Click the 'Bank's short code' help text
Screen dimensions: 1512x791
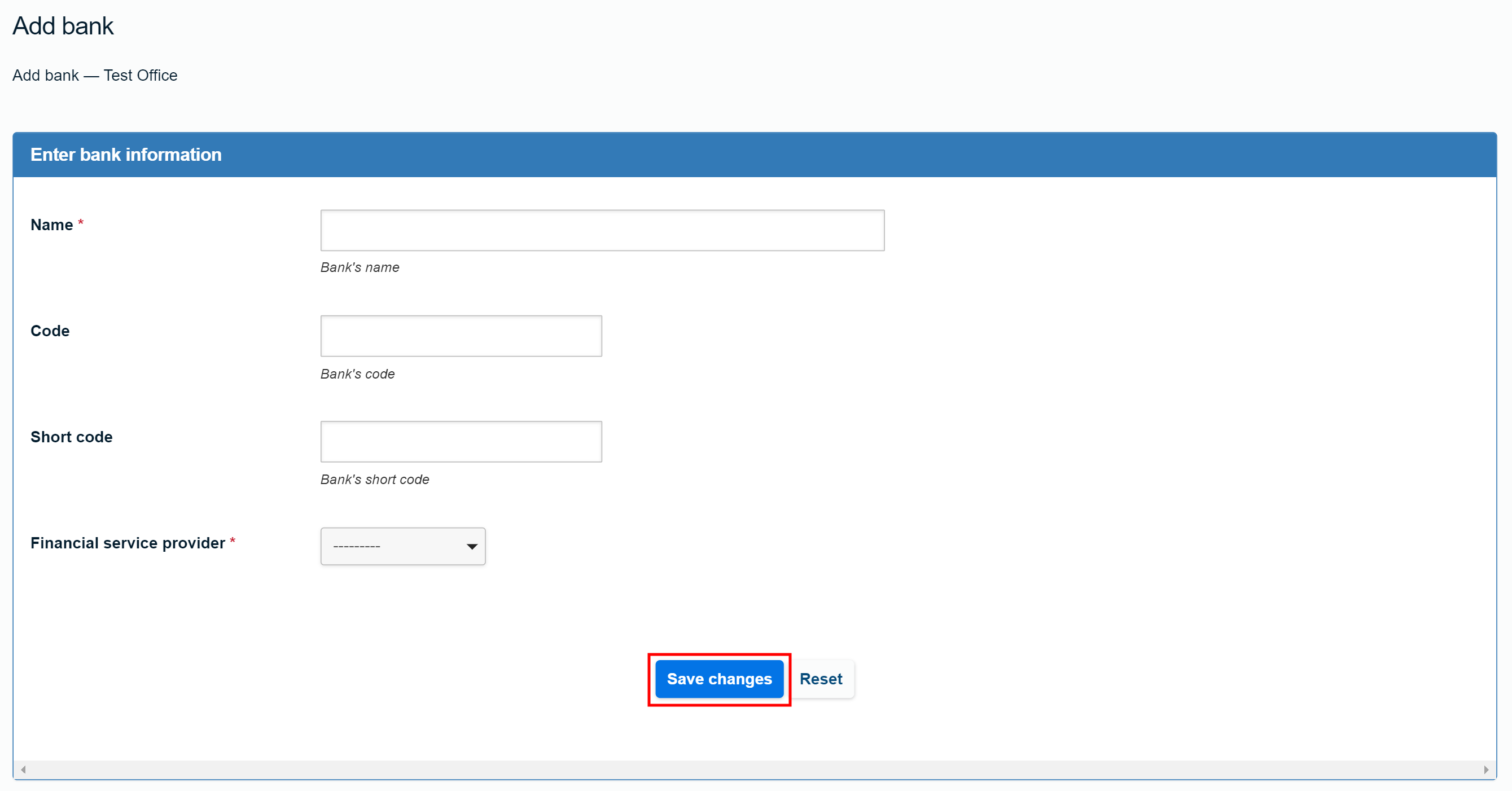pyautogui.click(x=375, y=480)
